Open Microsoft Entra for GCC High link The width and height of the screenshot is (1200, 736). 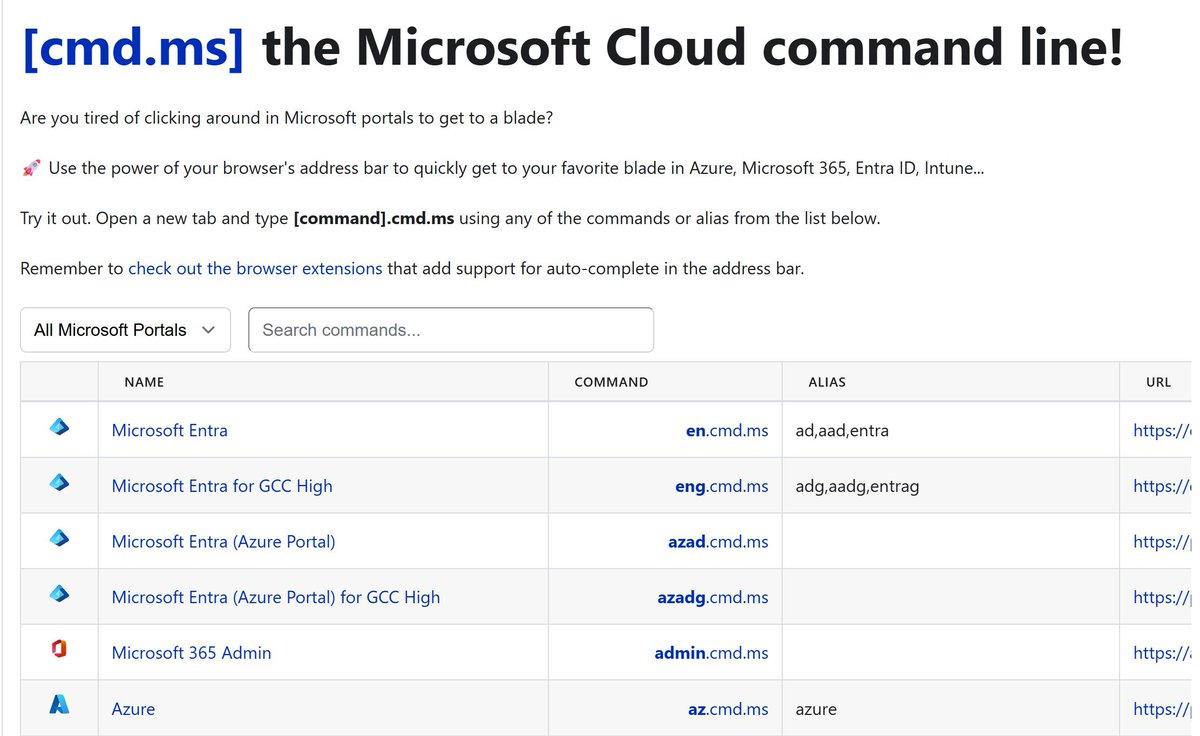pos(222,486)
